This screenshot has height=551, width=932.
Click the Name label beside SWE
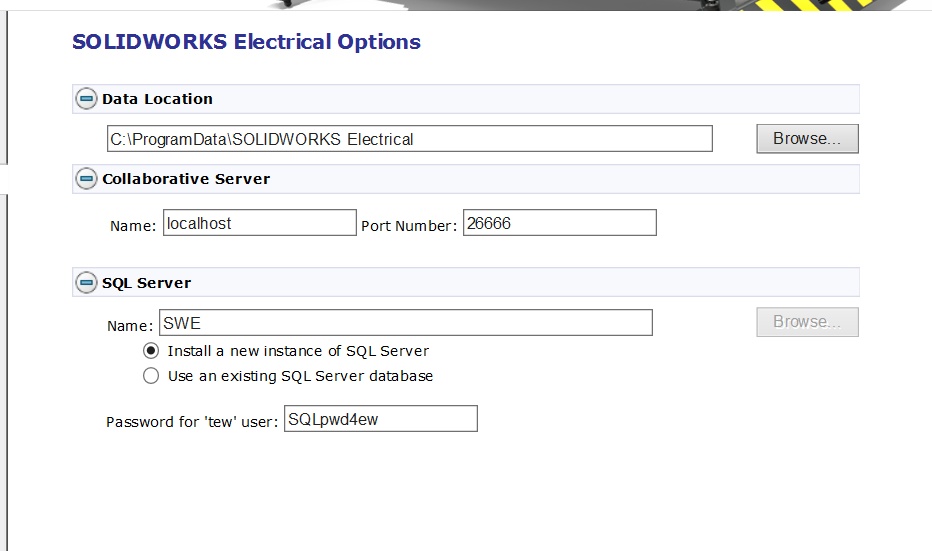130,326
